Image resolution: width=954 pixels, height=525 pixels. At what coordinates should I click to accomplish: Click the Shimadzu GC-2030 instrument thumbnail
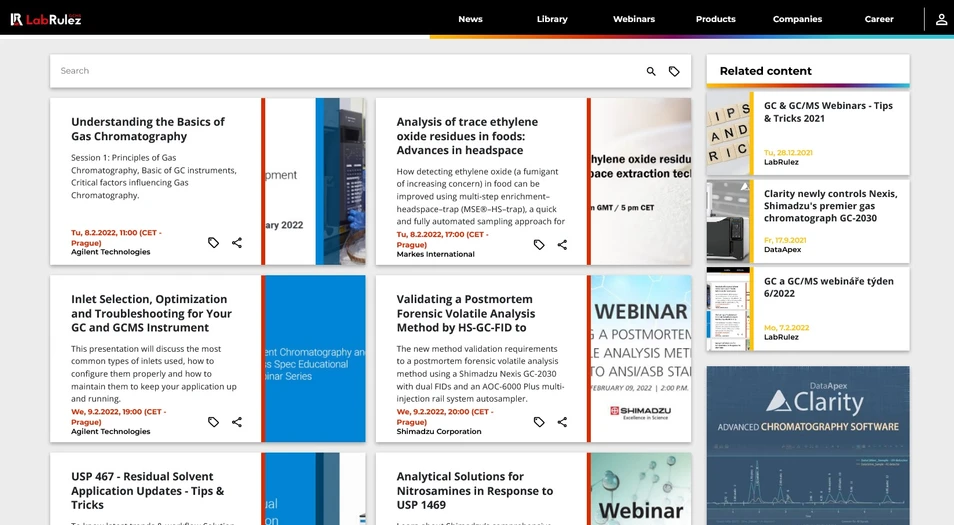pyautogui.click(x=728, y=221)
